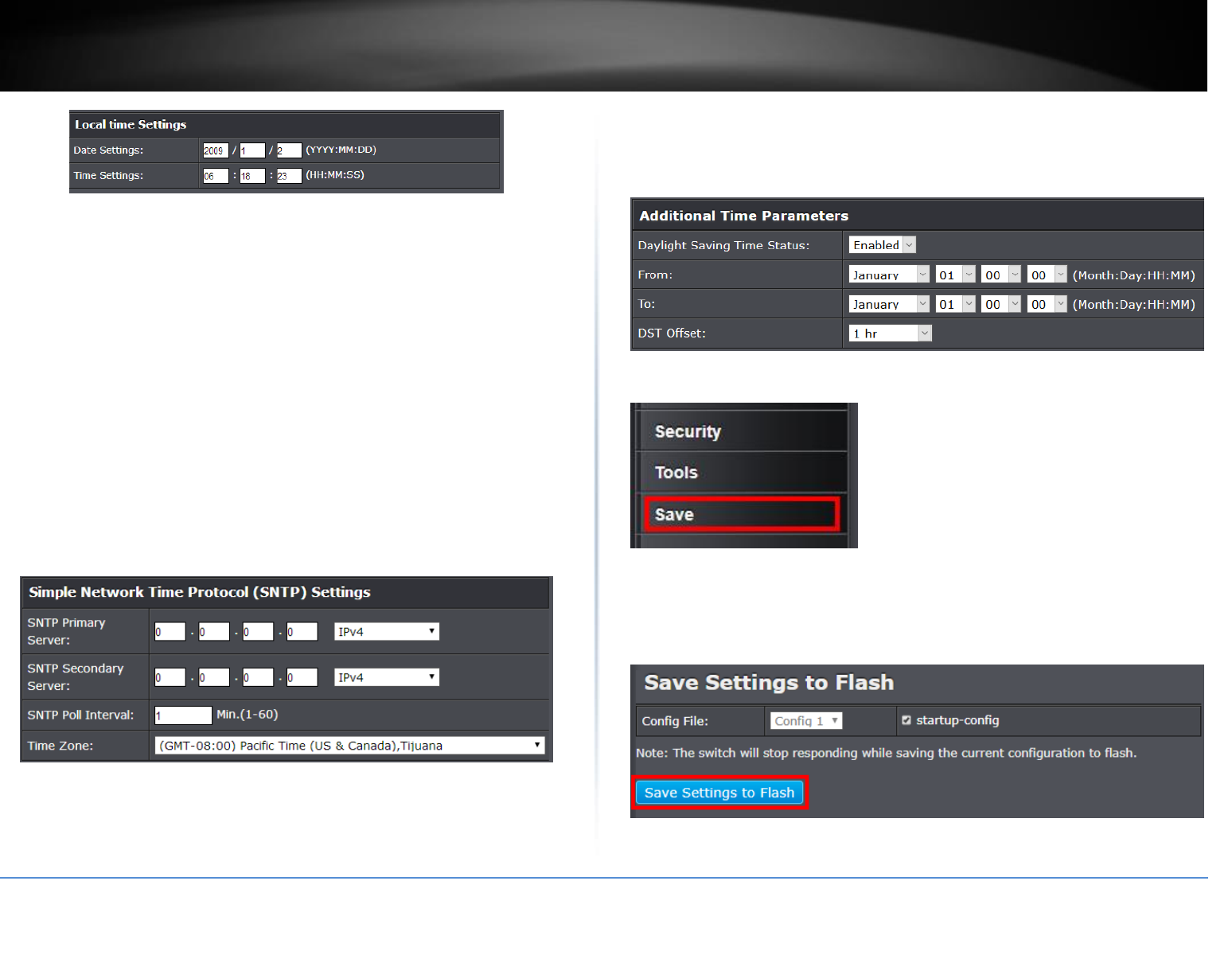This screenshot has width=1232, height=955.
Task: Open the From month dropdown
Action: coord(889,275)
